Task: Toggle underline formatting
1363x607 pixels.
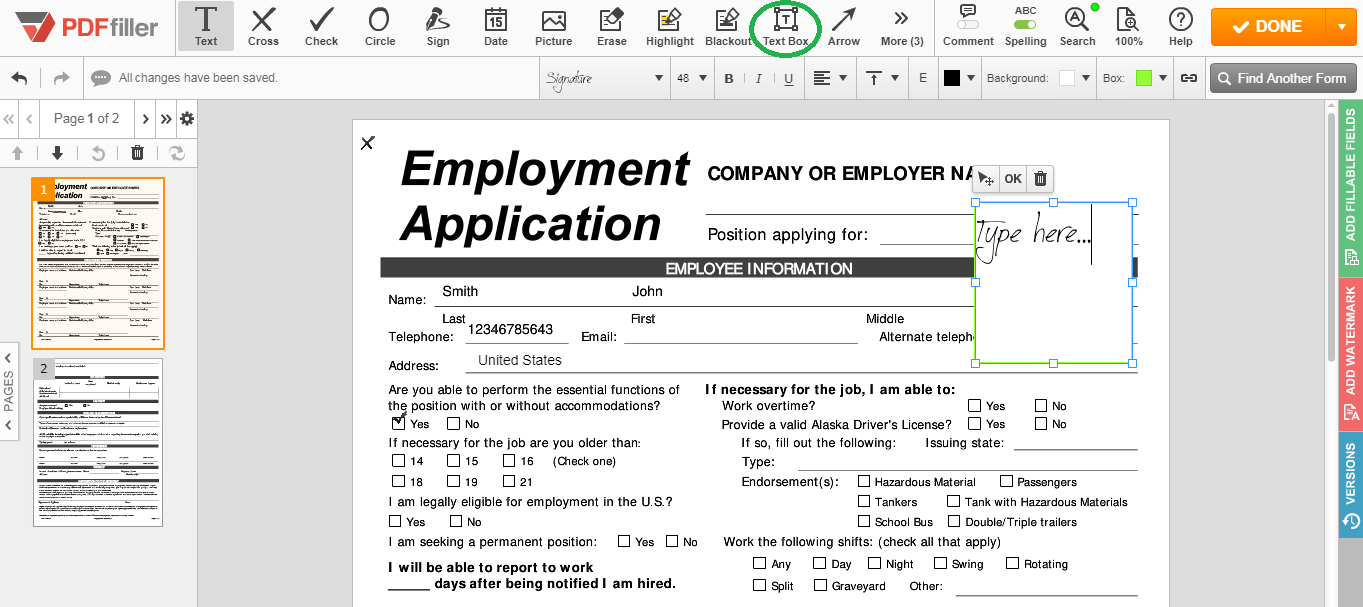Action: point(789,78)
